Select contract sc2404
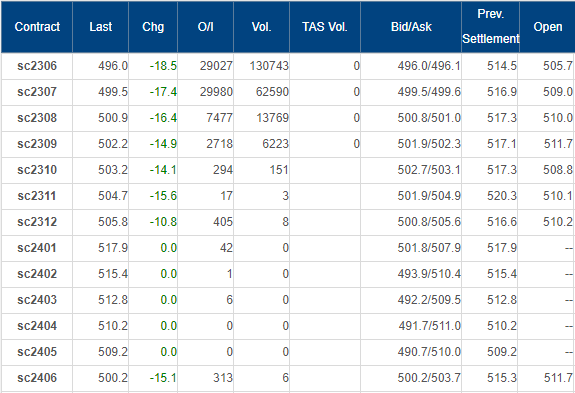Screen dimensions: 575x393 (x=37, y=326)
